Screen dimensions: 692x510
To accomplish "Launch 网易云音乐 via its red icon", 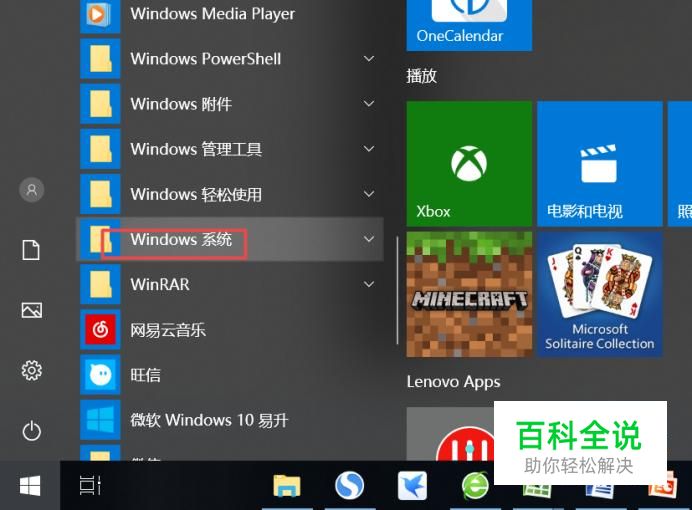I will pyautogui.click(x=100, y=330).
